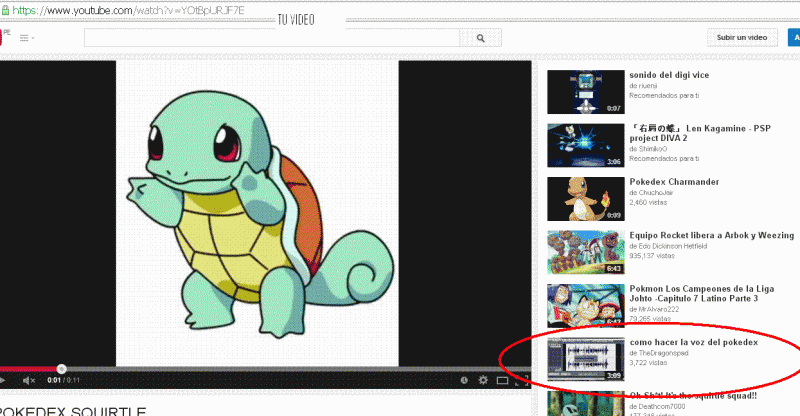
Task: Click channel name ChuchoJair
Action: (x=655, y=193)
